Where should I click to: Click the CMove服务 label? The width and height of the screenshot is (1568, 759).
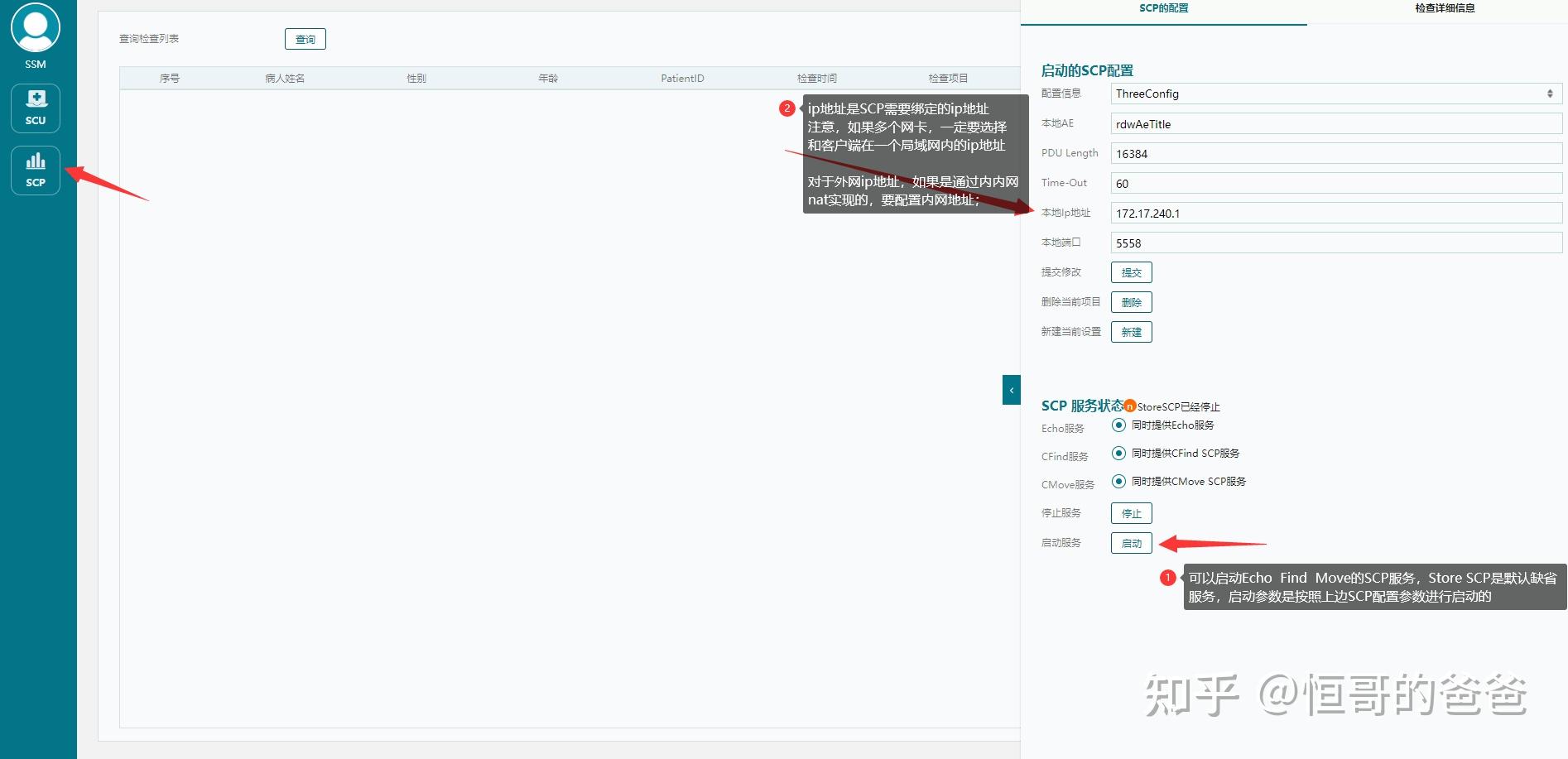[1068, 485]
